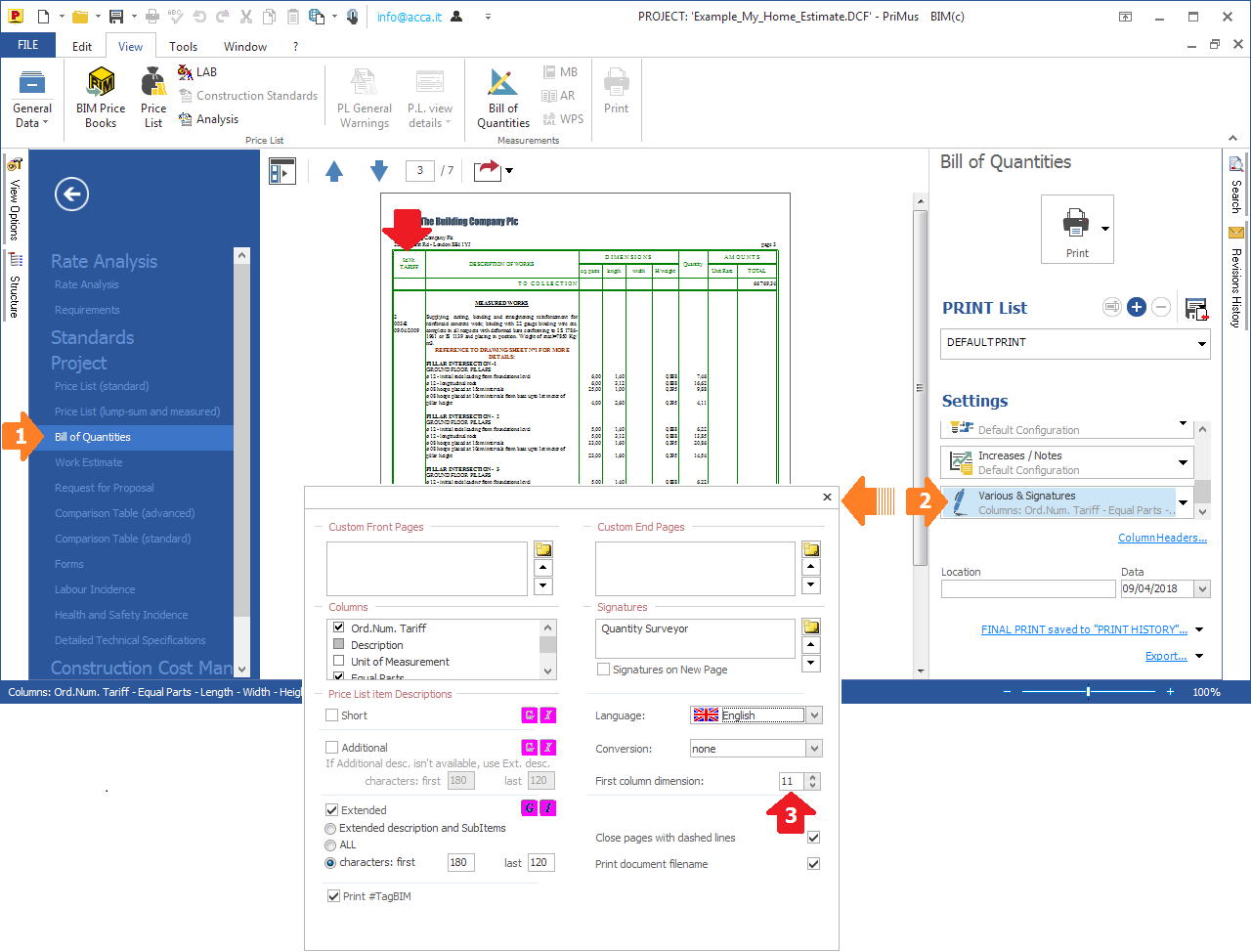This screenshot has height=952, width=1252.
Task: Expand the FINAL PRINT history options arrow
Action: click(1199, 629)
